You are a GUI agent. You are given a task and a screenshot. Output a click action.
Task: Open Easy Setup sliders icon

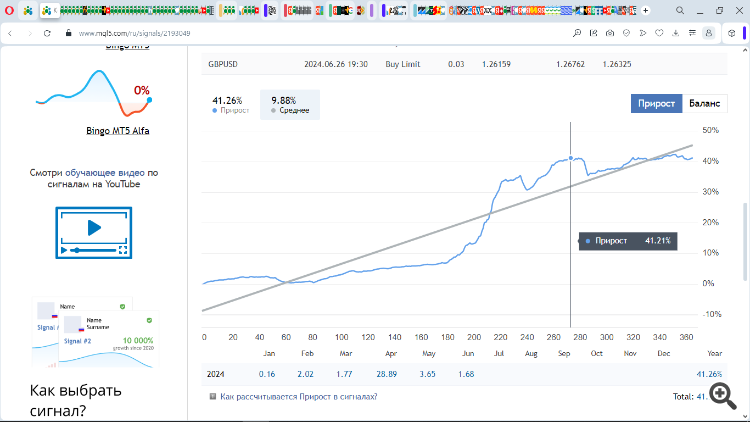(692, 33)
